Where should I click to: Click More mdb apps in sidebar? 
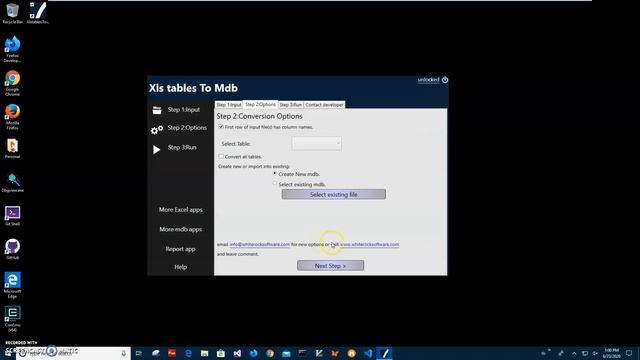click(x=180, y=229)
